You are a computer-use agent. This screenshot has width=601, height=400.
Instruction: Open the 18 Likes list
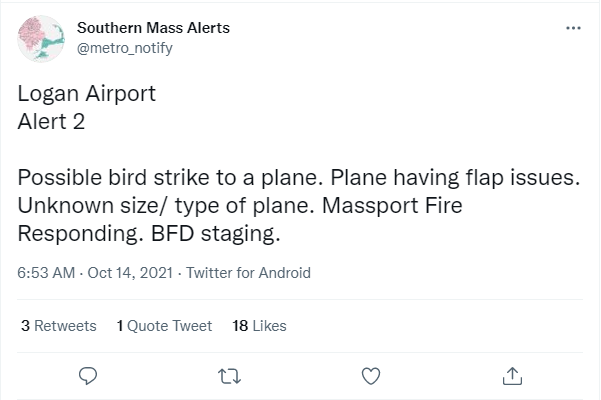259,326
